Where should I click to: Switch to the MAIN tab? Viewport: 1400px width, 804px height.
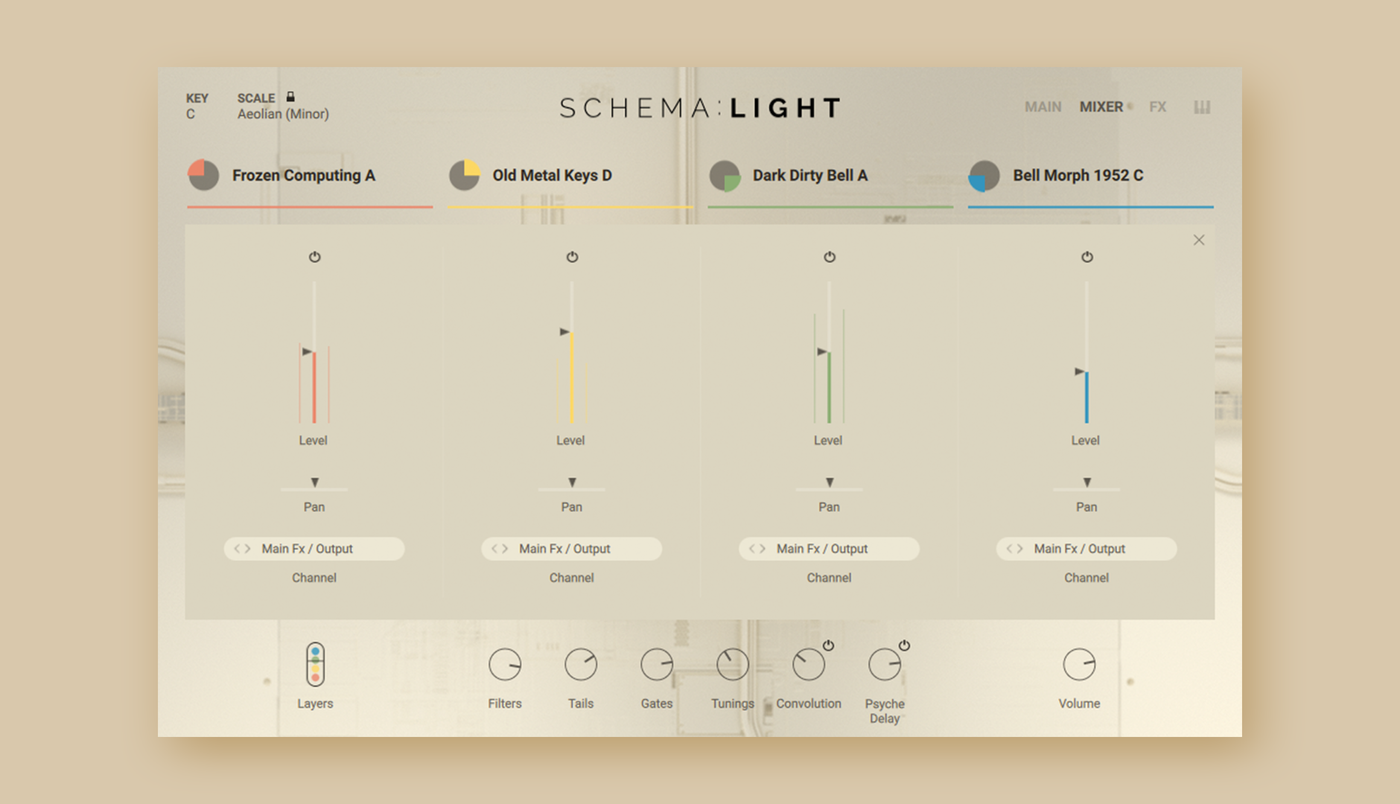click(x=1043, y=107)
